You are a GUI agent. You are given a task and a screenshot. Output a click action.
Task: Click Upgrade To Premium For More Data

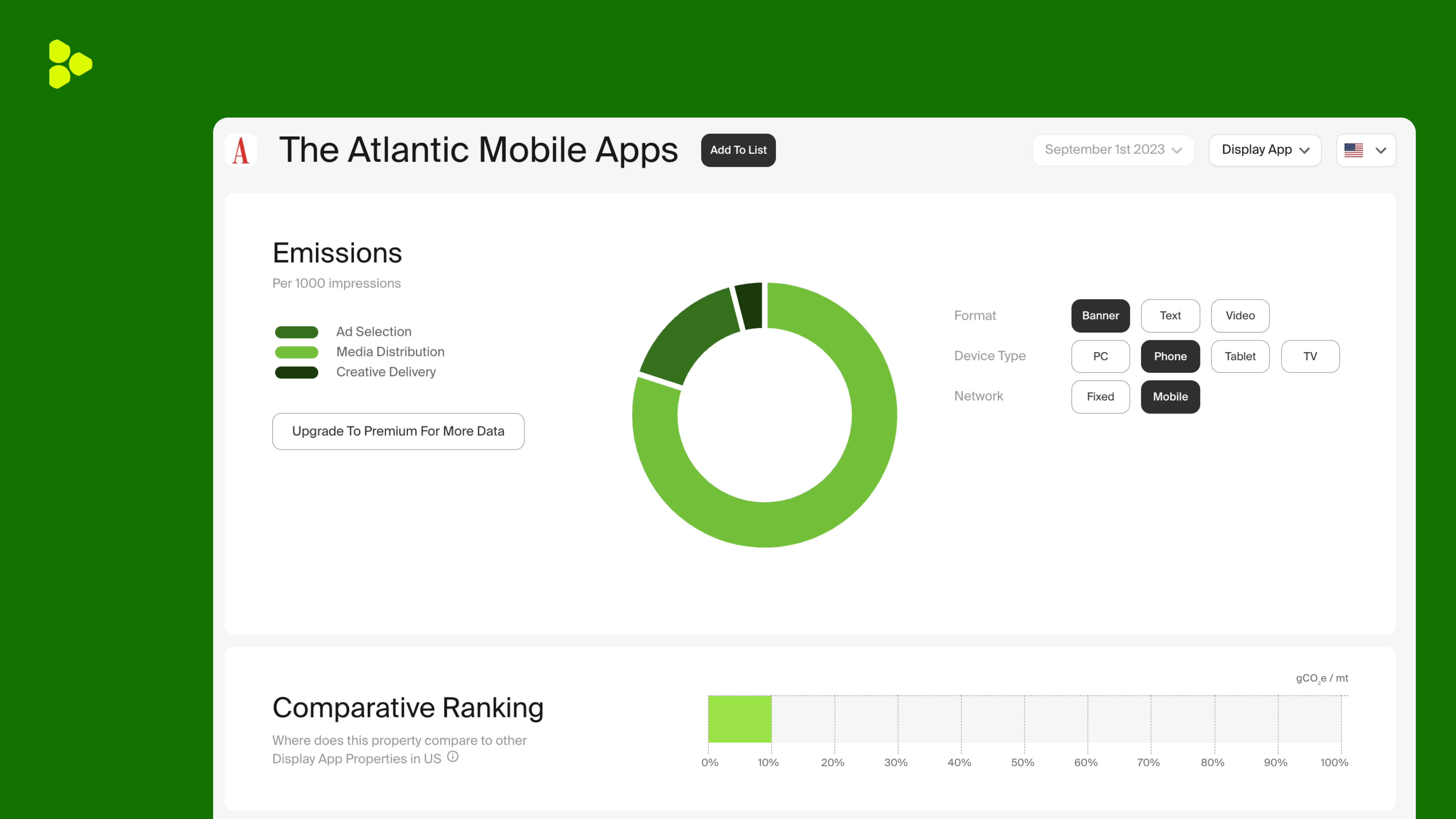click(398, 431)
